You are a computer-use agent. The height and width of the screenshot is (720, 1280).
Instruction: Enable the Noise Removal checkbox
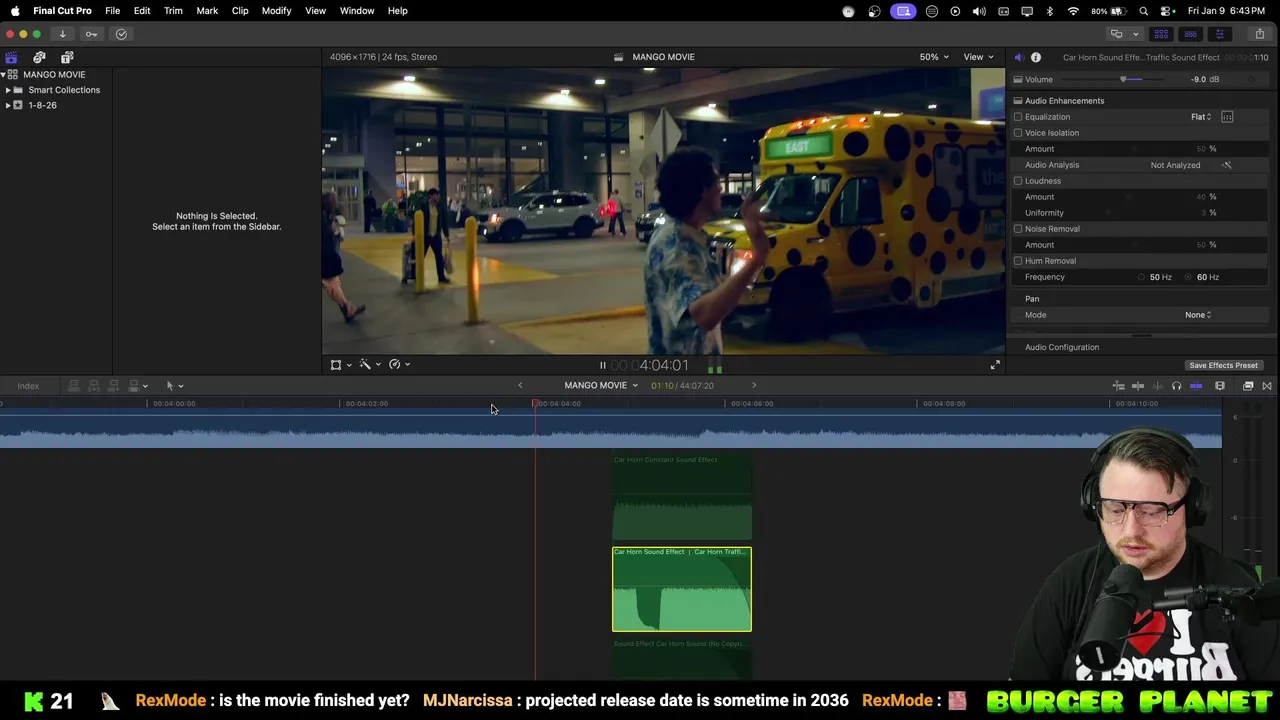point(1018,229)
